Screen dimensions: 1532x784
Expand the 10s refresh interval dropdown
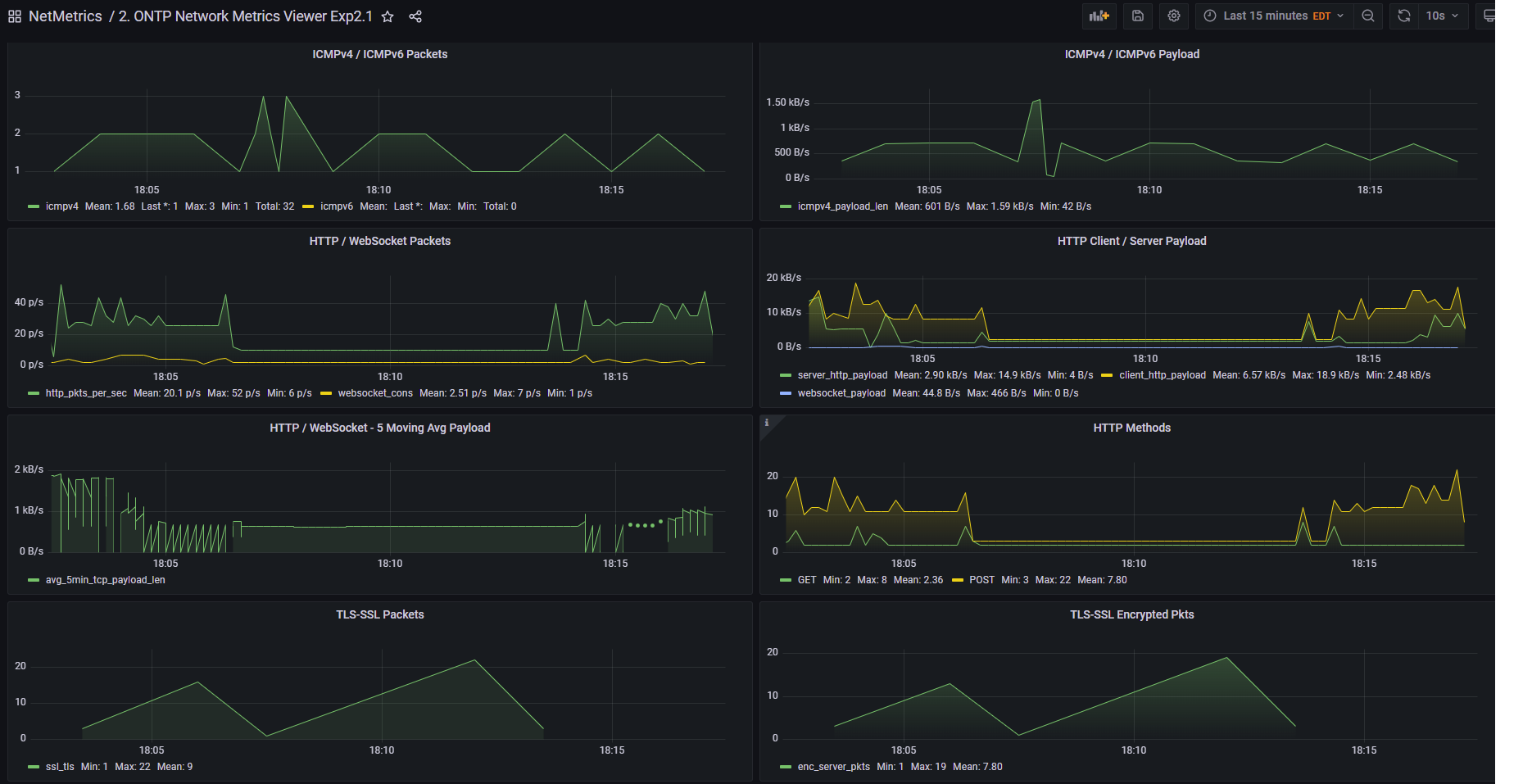click(1442, 16)
